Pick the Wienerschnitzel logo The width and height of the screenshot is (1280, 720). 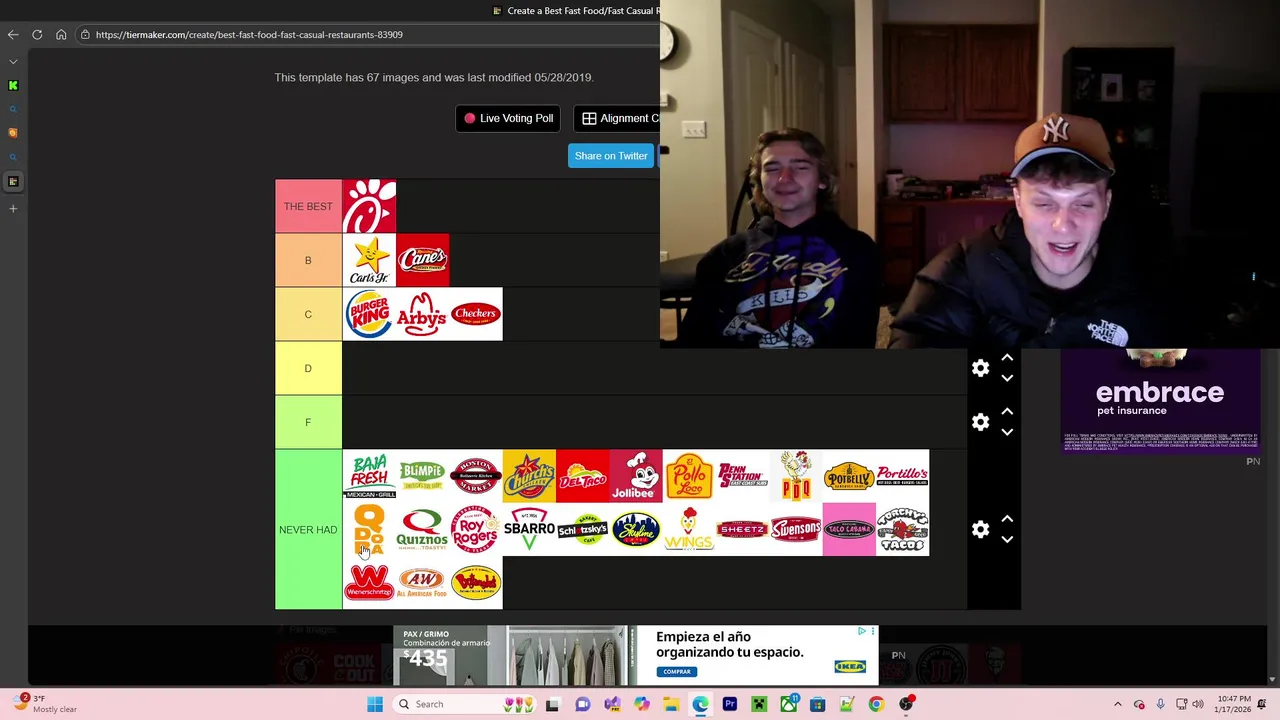[x=369, y=583]
